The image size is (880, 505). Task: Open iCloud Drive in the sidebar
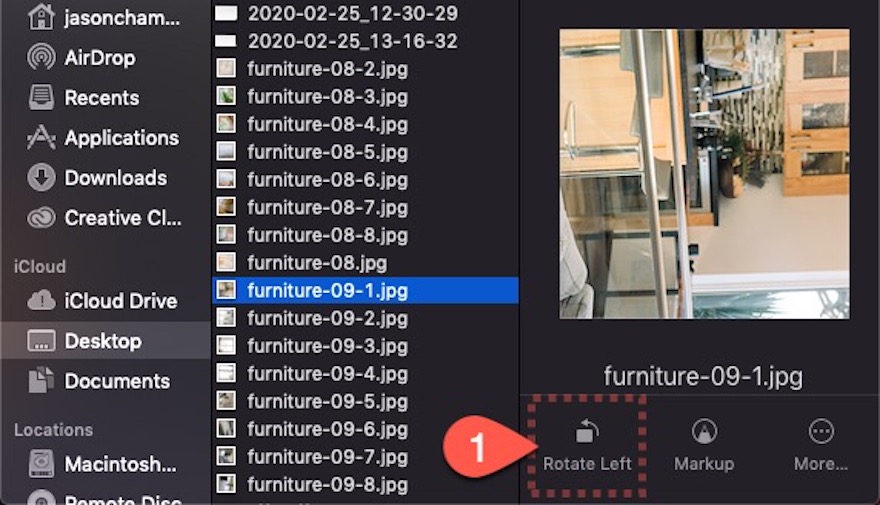coord(102,301)
